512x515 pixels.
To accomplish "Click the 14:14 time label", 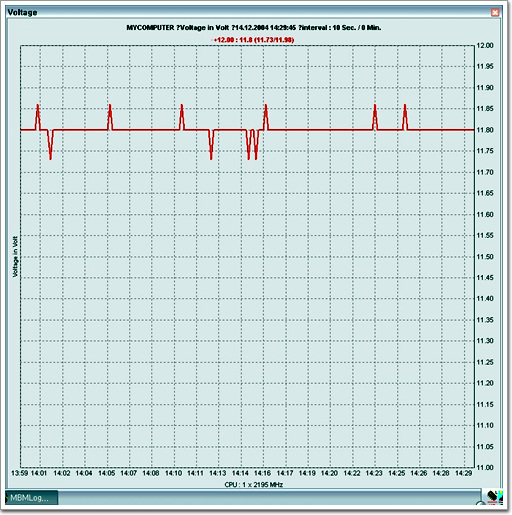I will coord(240,473).
